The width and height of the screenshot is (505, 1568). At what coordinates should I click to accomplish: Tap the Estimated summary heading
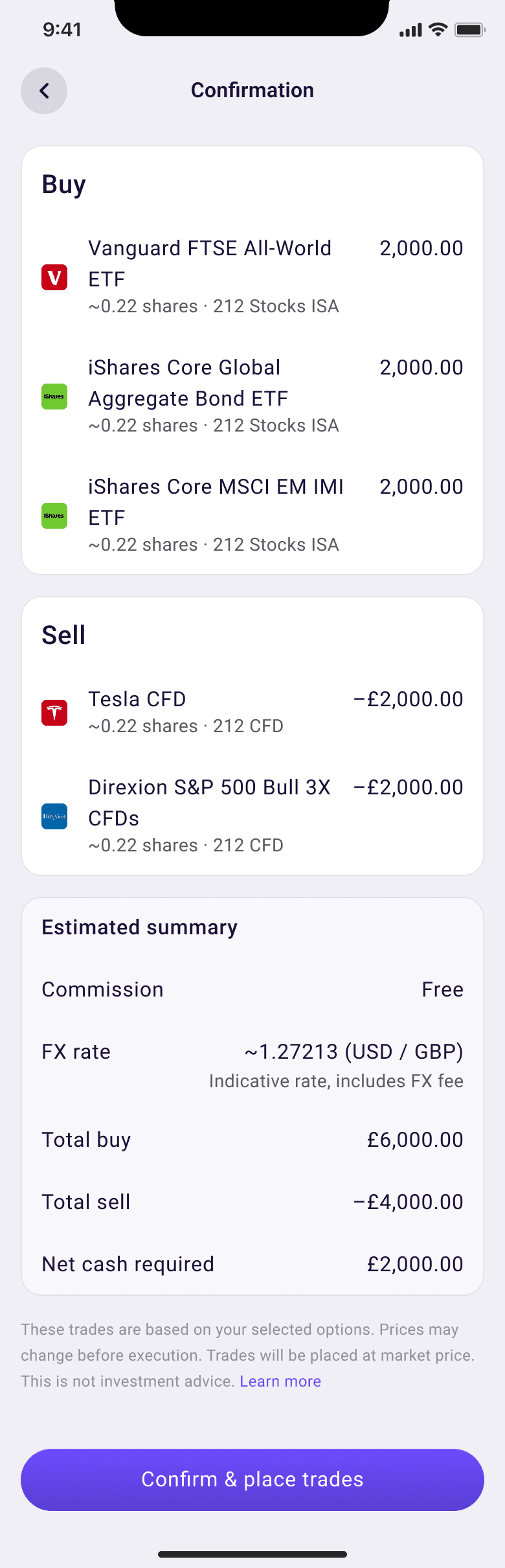[140, 927]
